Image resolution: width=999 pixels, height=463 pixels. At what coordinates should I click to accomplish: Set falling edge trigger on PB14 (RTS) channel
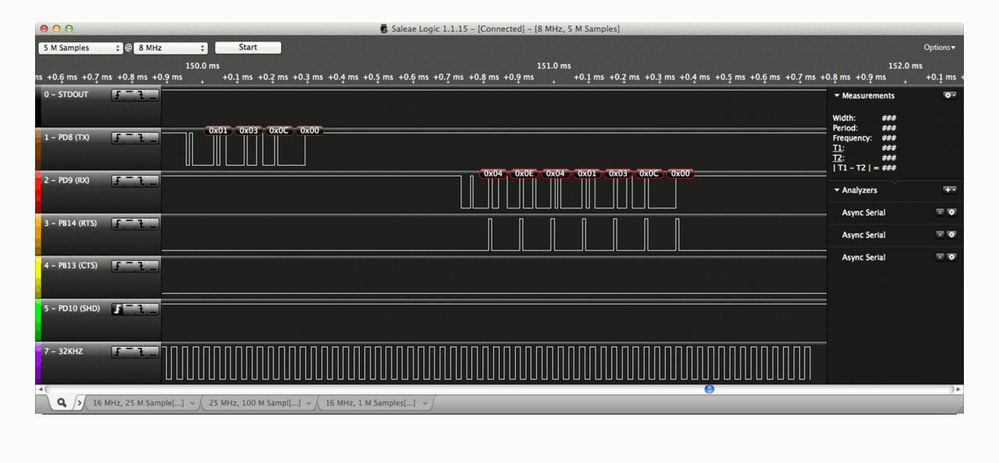click(x=141, y=224)
